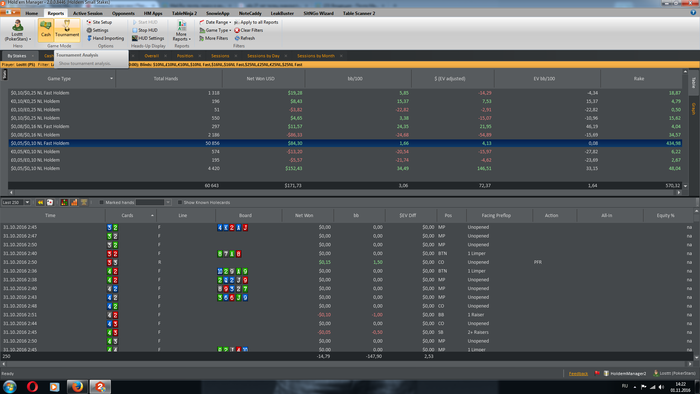Open the Last 250 hands dropdown
The height and width of the screenshot is (394, 700).
[27, 202]
